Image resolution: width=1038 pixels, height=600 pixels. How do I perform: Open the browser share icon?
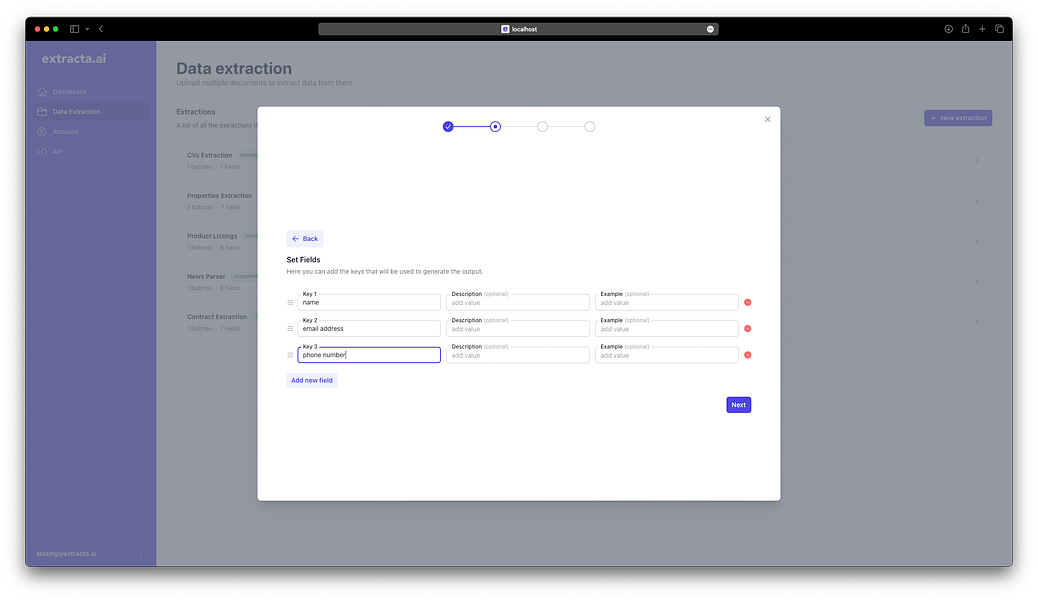965,28
